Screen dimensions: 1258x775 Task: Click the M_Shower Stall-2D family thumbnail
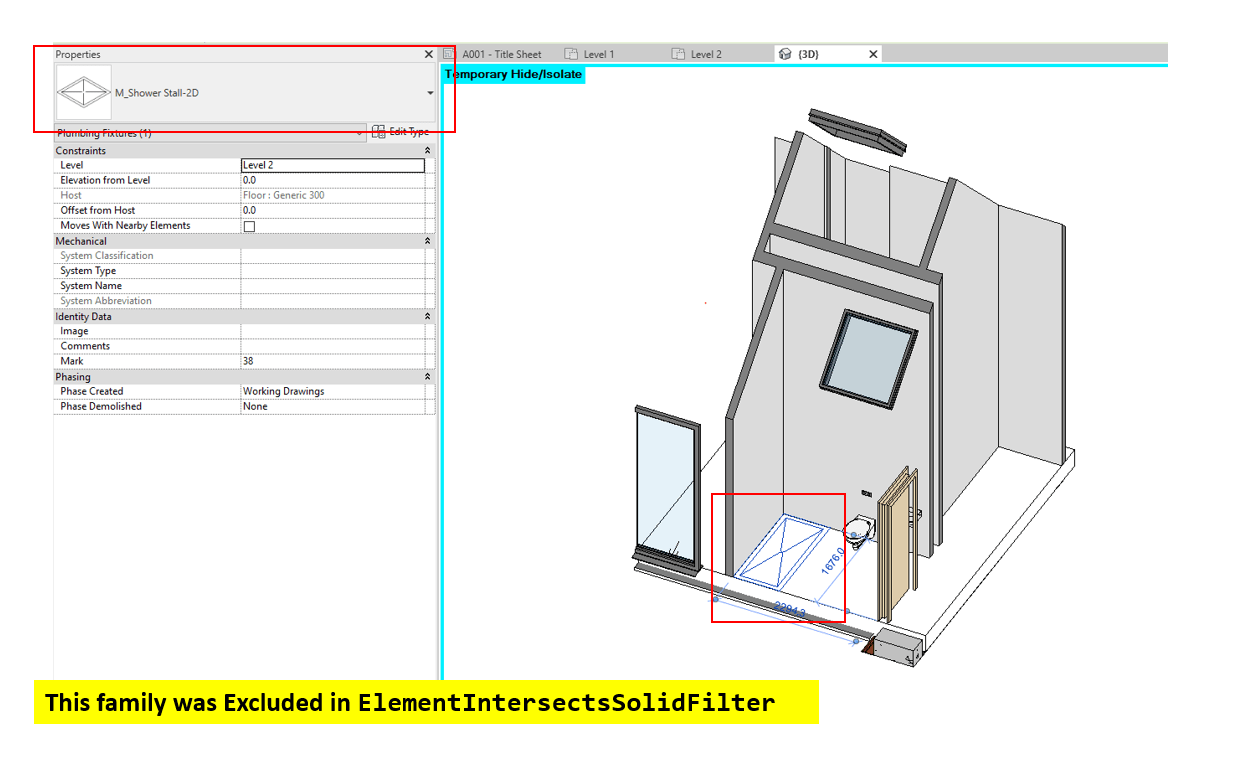tap(84, 93)
